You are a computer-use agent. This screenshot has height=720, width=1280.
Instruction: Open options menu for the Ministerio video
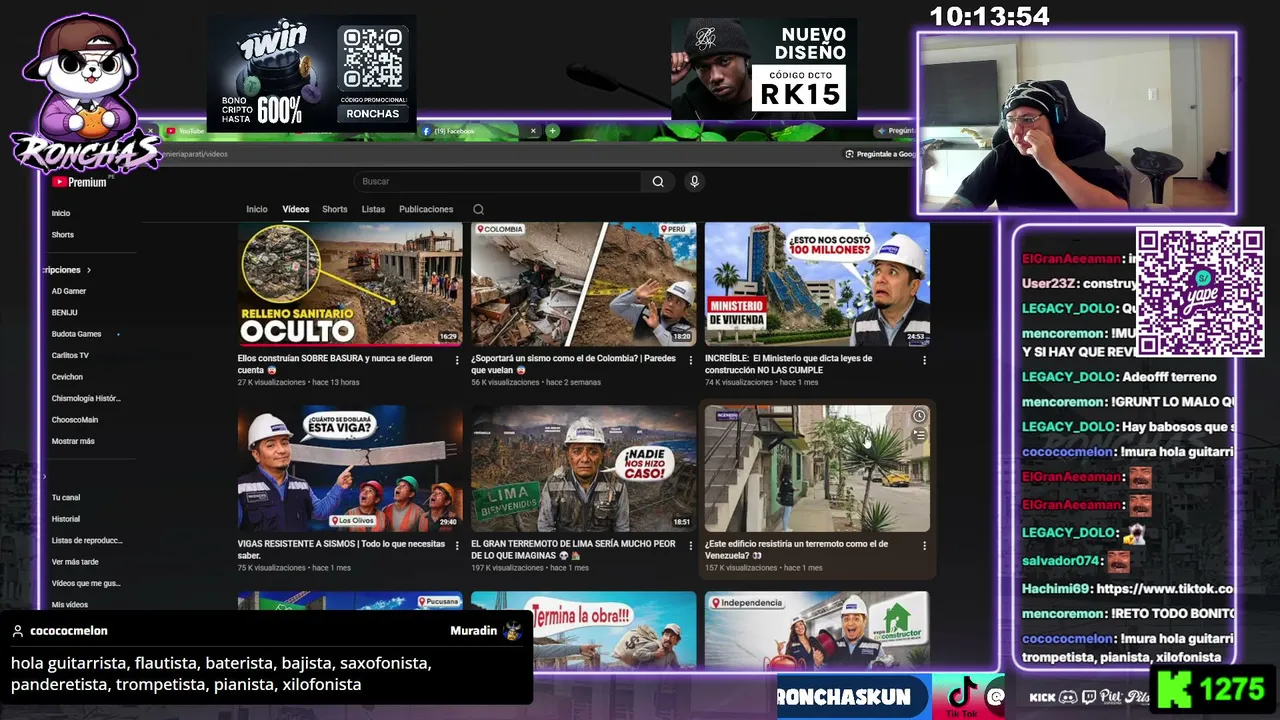click(924, 360)
